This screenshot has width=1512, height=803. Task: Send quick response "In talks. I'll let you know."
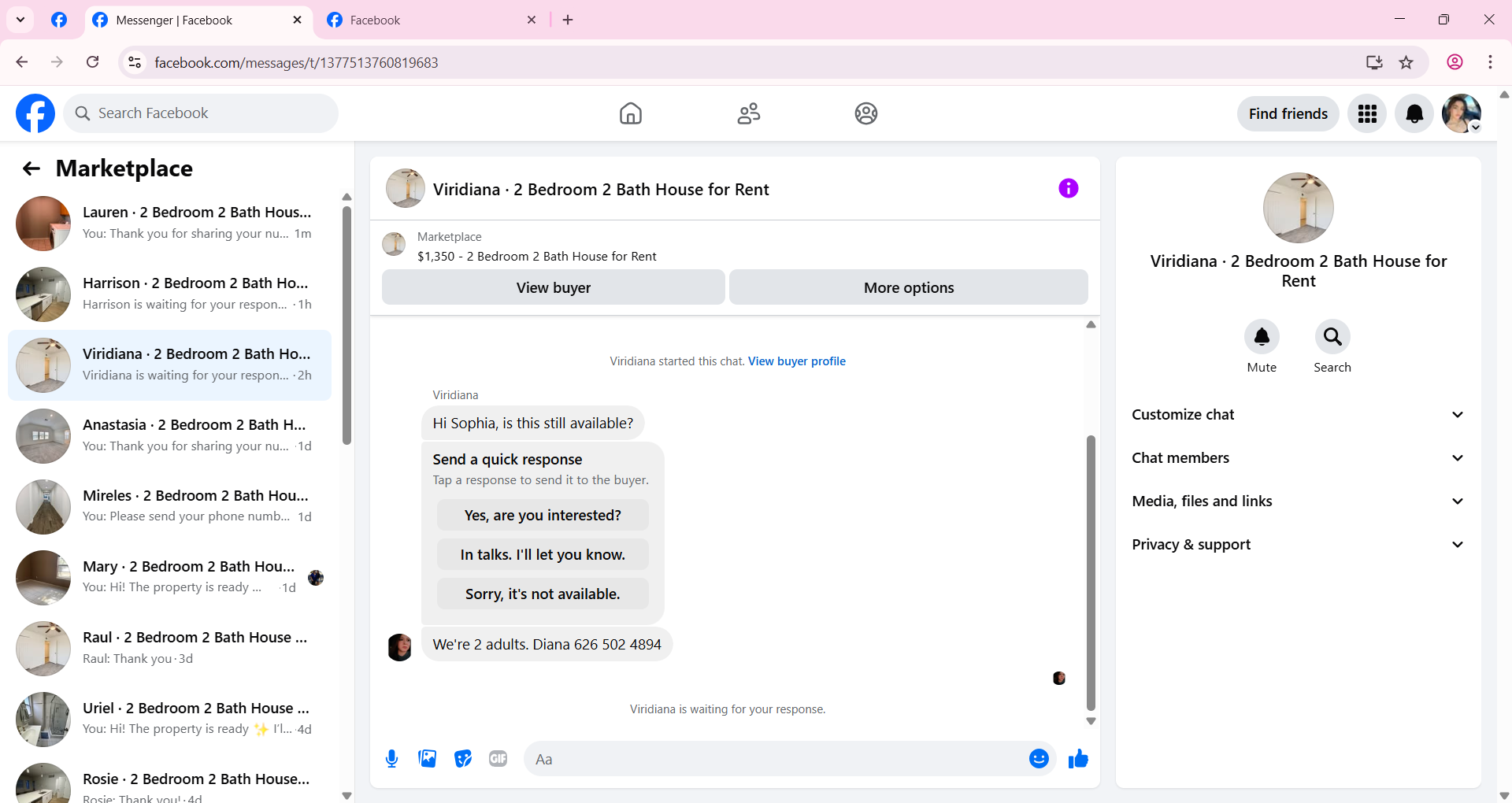[x=543, y=554]
